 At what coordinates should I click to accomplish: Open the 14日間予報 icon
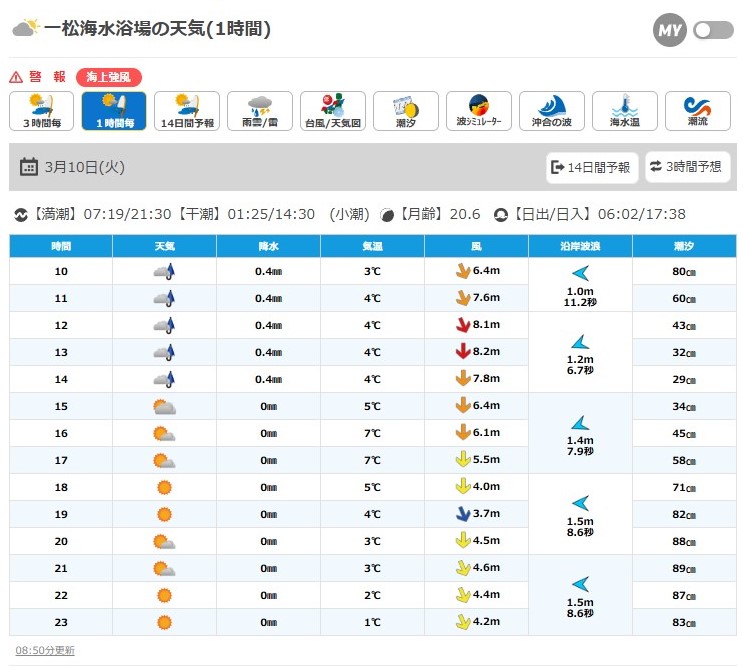click(x=187, y=111)
